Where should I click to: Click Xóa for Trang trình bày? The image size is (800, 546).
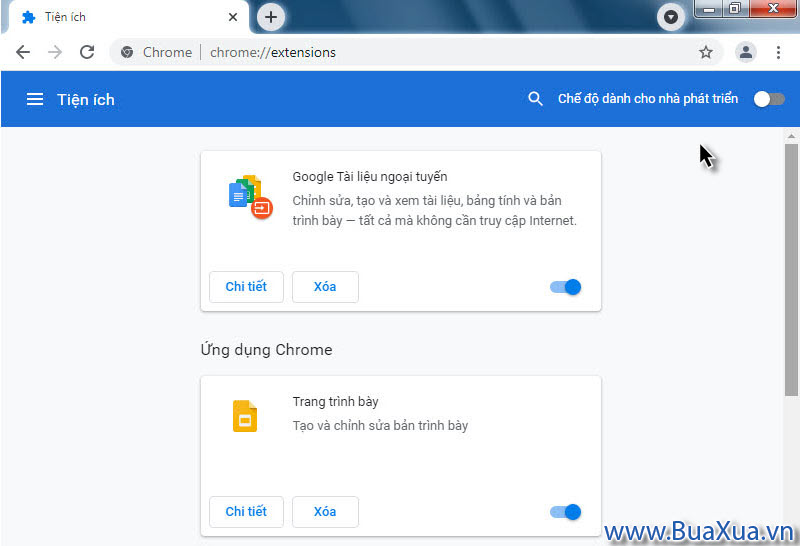pyautogui.click(x=325, y=512)
